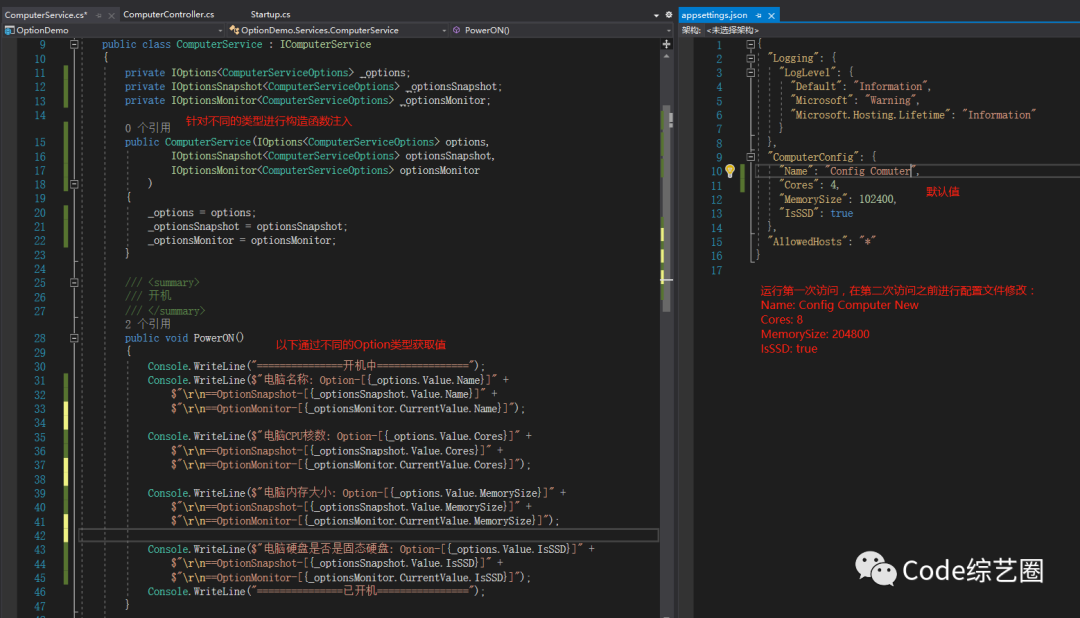Click the "Cores" key in ComputerConfig

pos(799,185)
